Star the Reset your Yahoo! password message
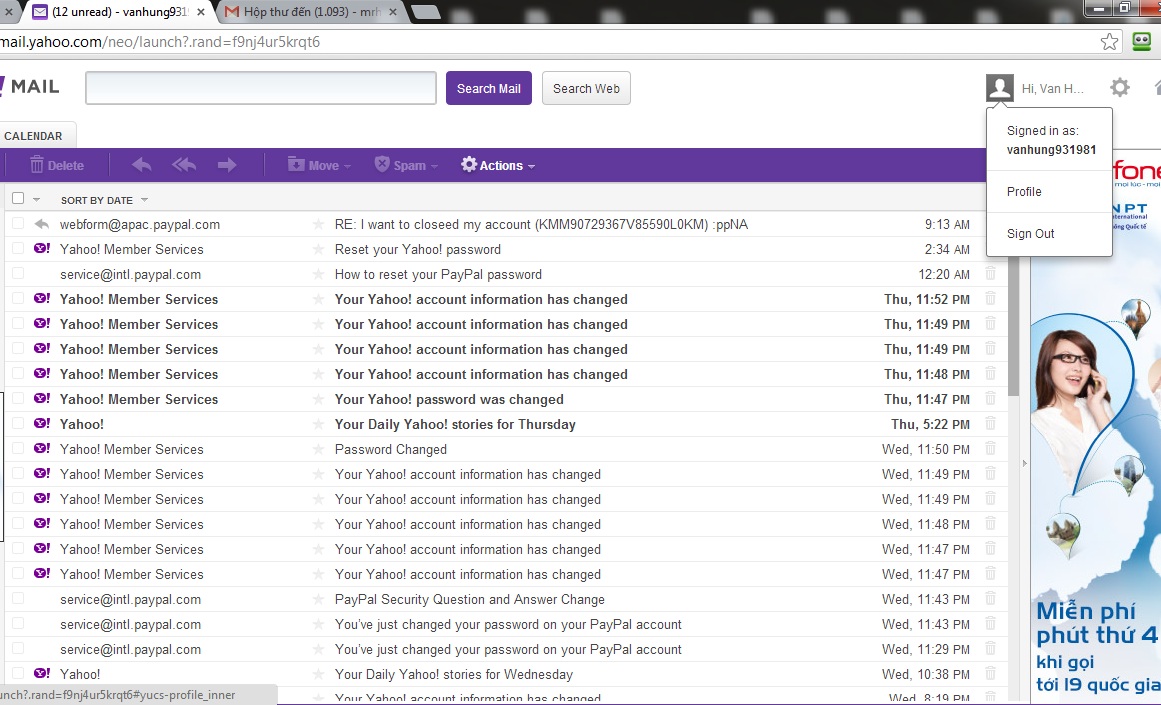Viewport: 1161px width, 705px height. pyautogui.click(x=318, y=250)
